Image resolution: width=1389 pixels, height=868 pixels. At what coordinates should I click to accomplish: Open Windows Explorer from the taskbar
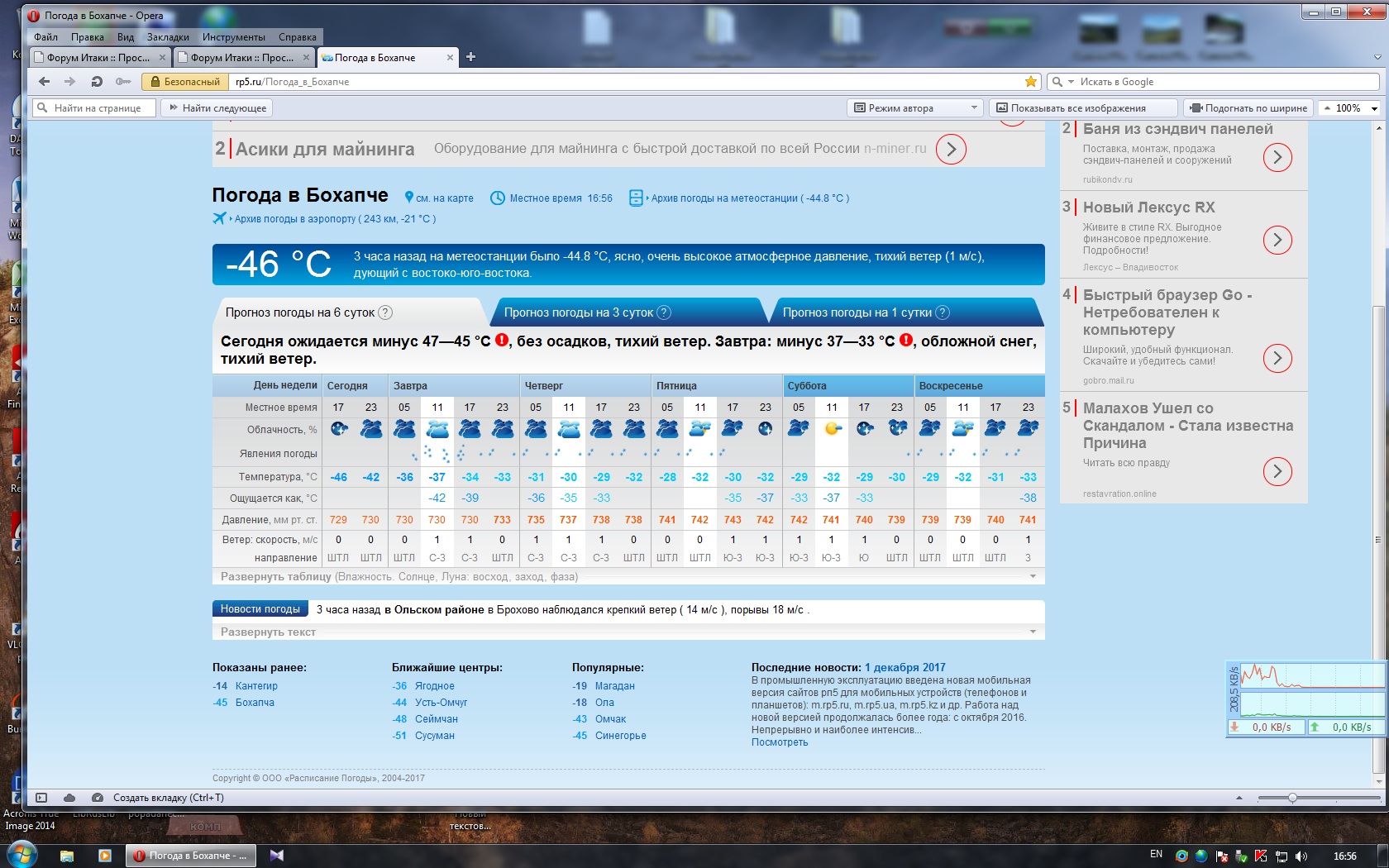(67, 856)
